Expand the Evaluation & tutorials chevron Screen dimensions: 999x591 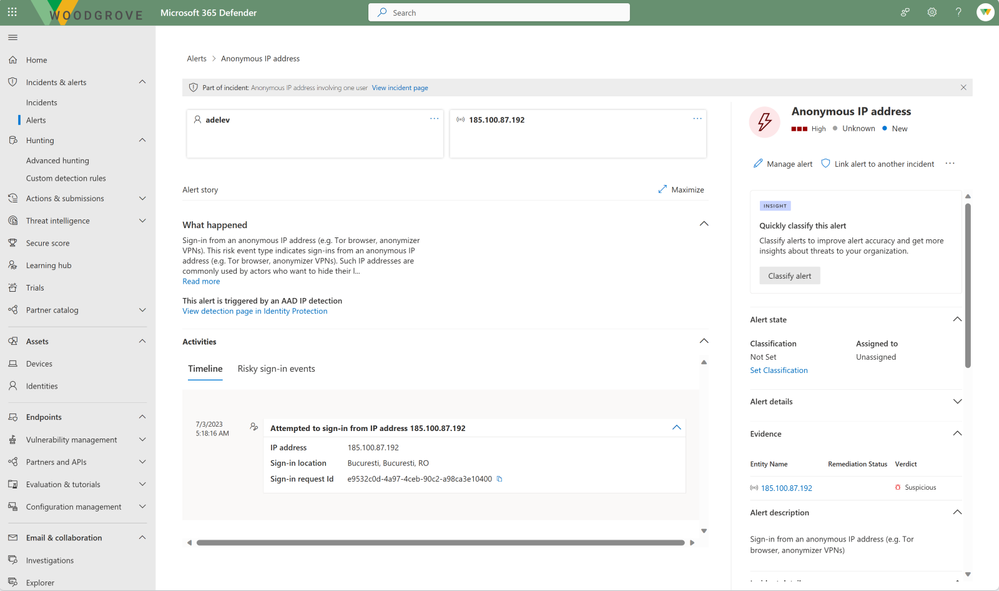tap(142, 484)
